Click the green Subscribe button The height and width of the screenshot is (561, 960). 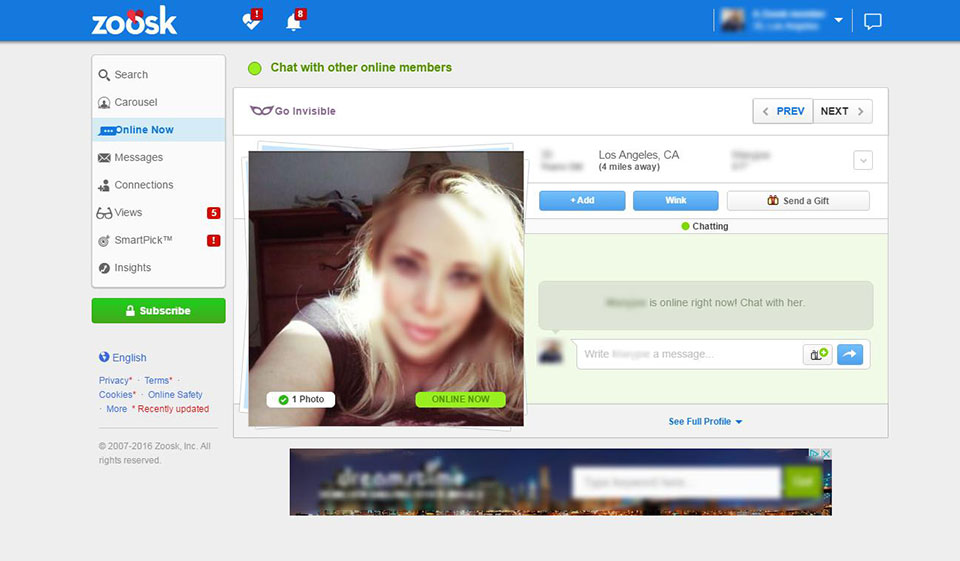158,311
